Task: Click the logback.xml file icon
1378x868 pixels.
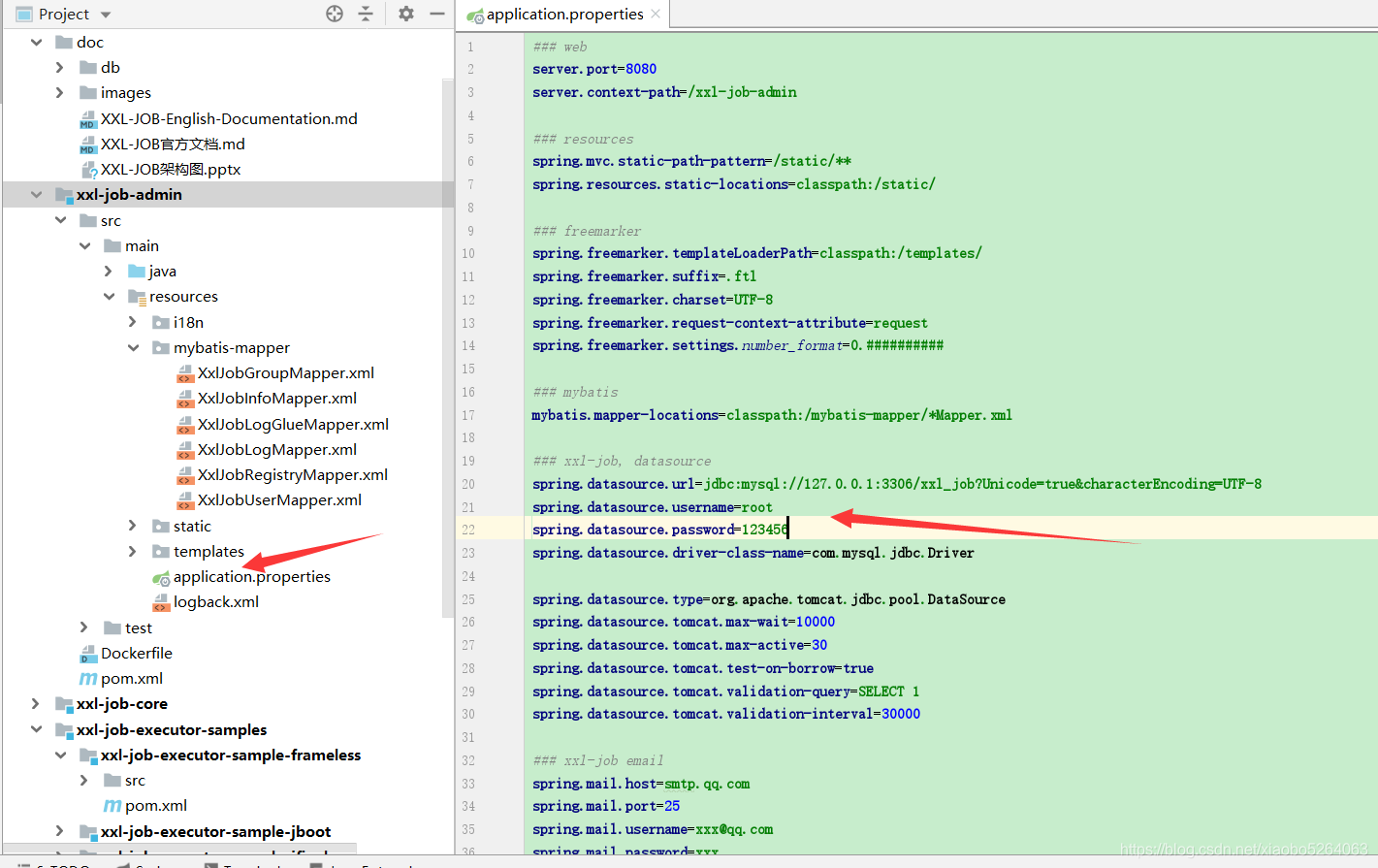Action: 161,602
